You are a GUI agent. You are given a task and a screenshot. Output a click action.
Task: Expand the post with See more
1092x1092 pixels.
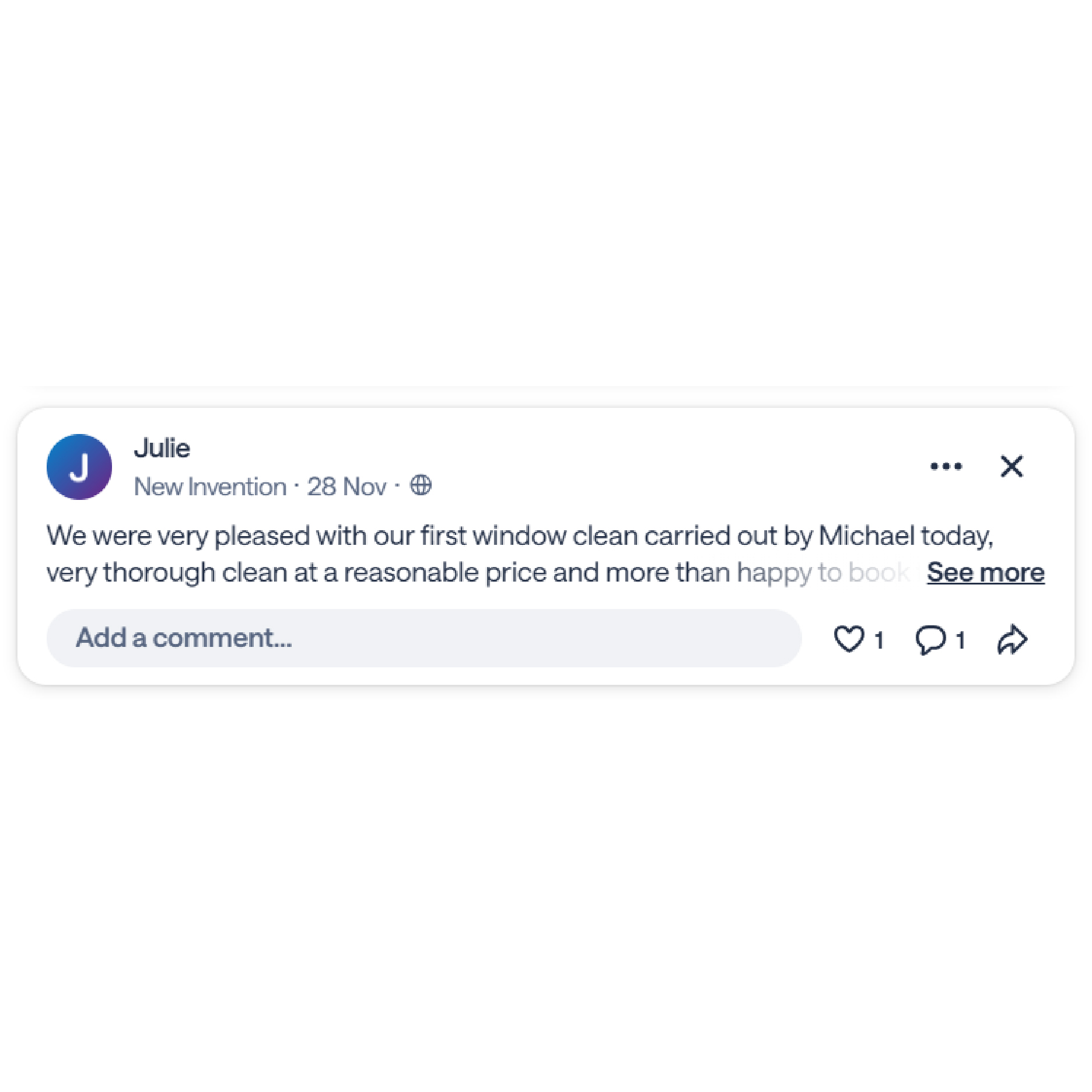pos(986,572)
